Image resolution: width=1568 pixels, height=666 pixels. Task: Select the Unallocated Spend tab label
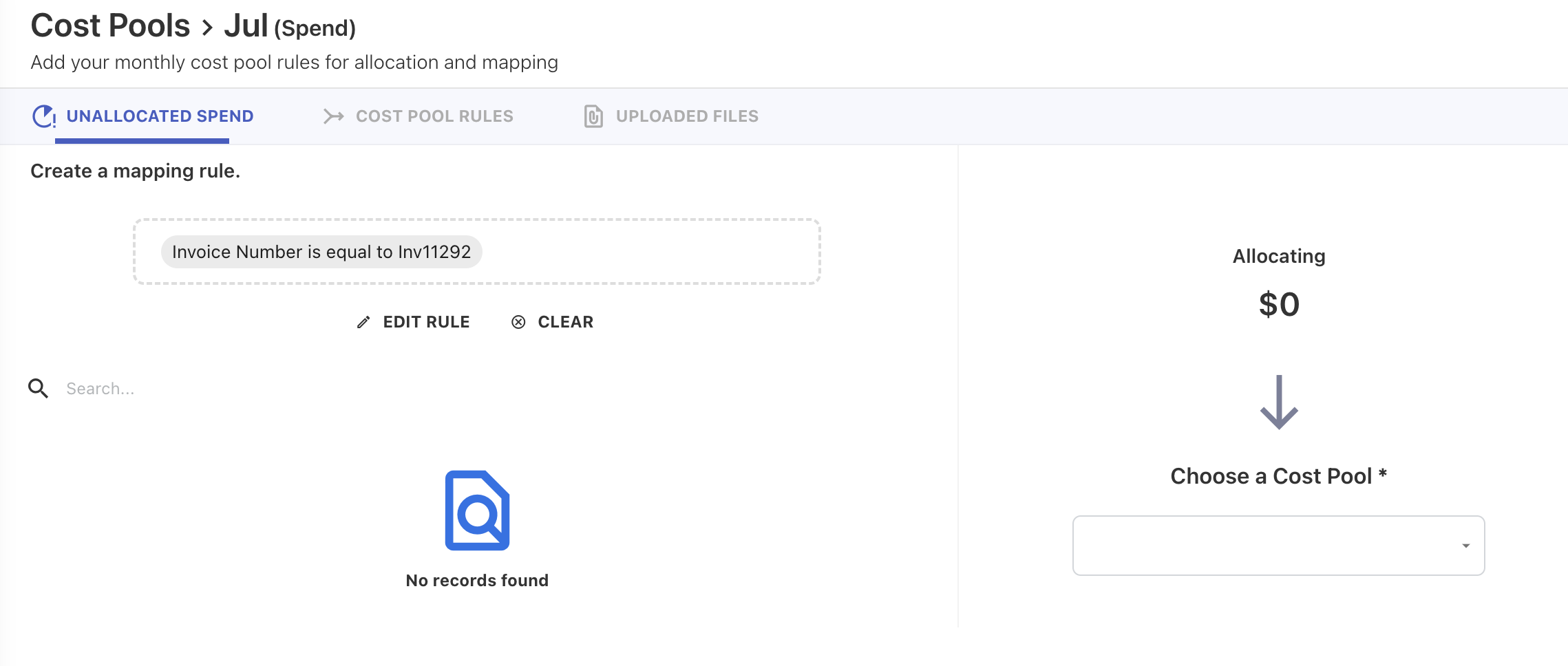tap(160, 116)
